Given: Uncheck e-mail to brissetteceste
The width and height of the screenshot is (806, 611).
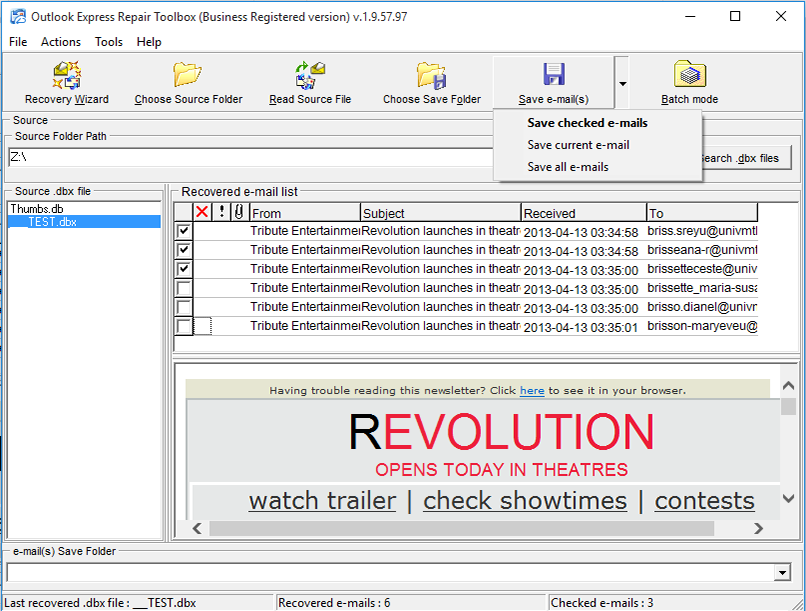Looking at the screenshot, I should pos(184,269).
